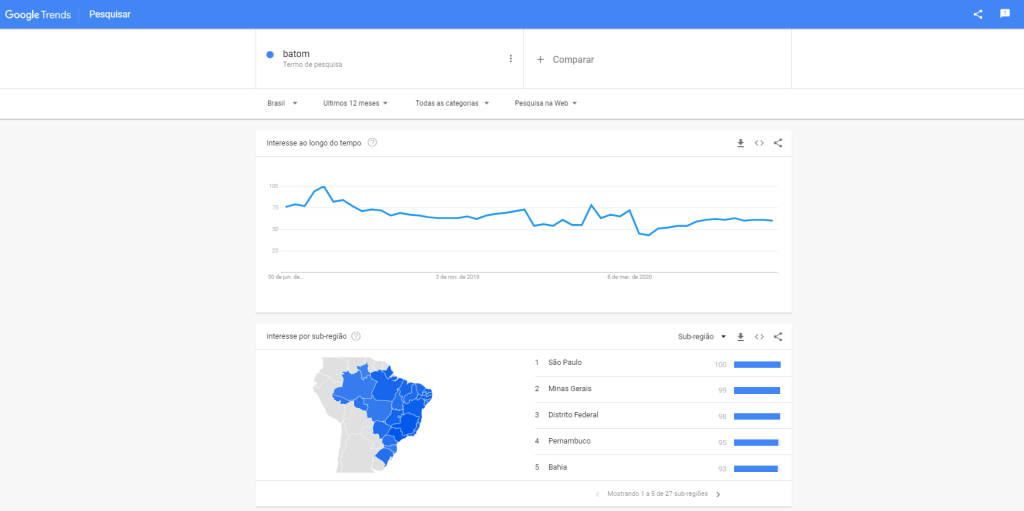Click help icon beside Interesse por sub-região

coord(356,337)
